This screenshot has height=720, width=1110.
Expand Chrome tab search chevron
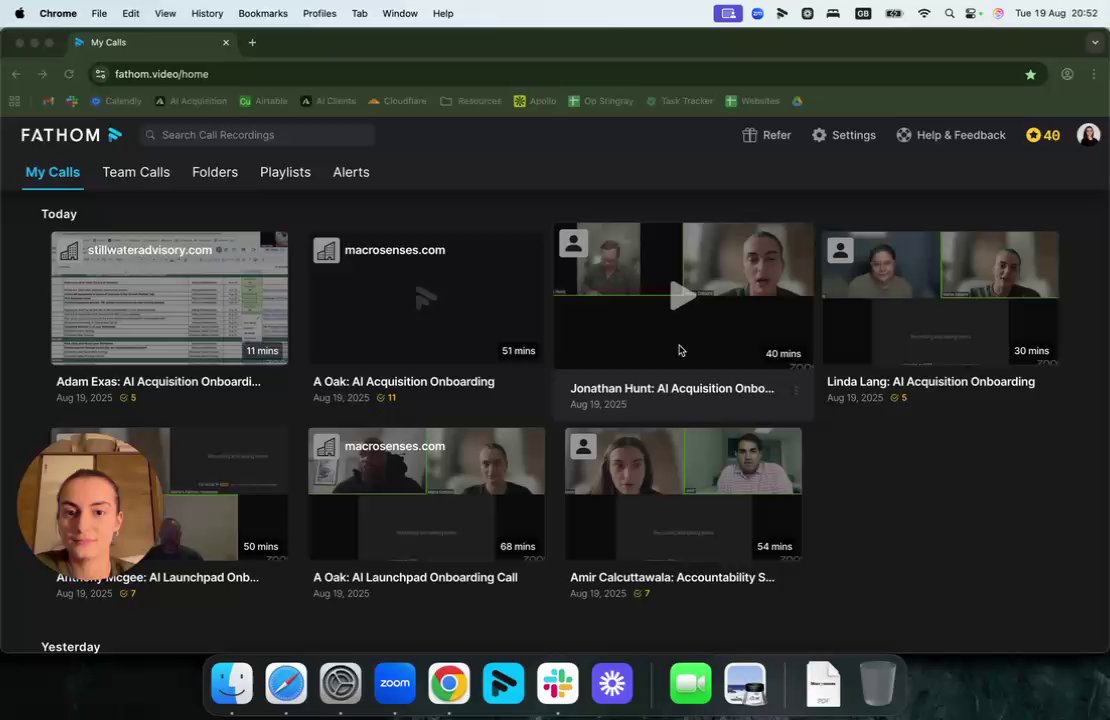click(1094, 42)
